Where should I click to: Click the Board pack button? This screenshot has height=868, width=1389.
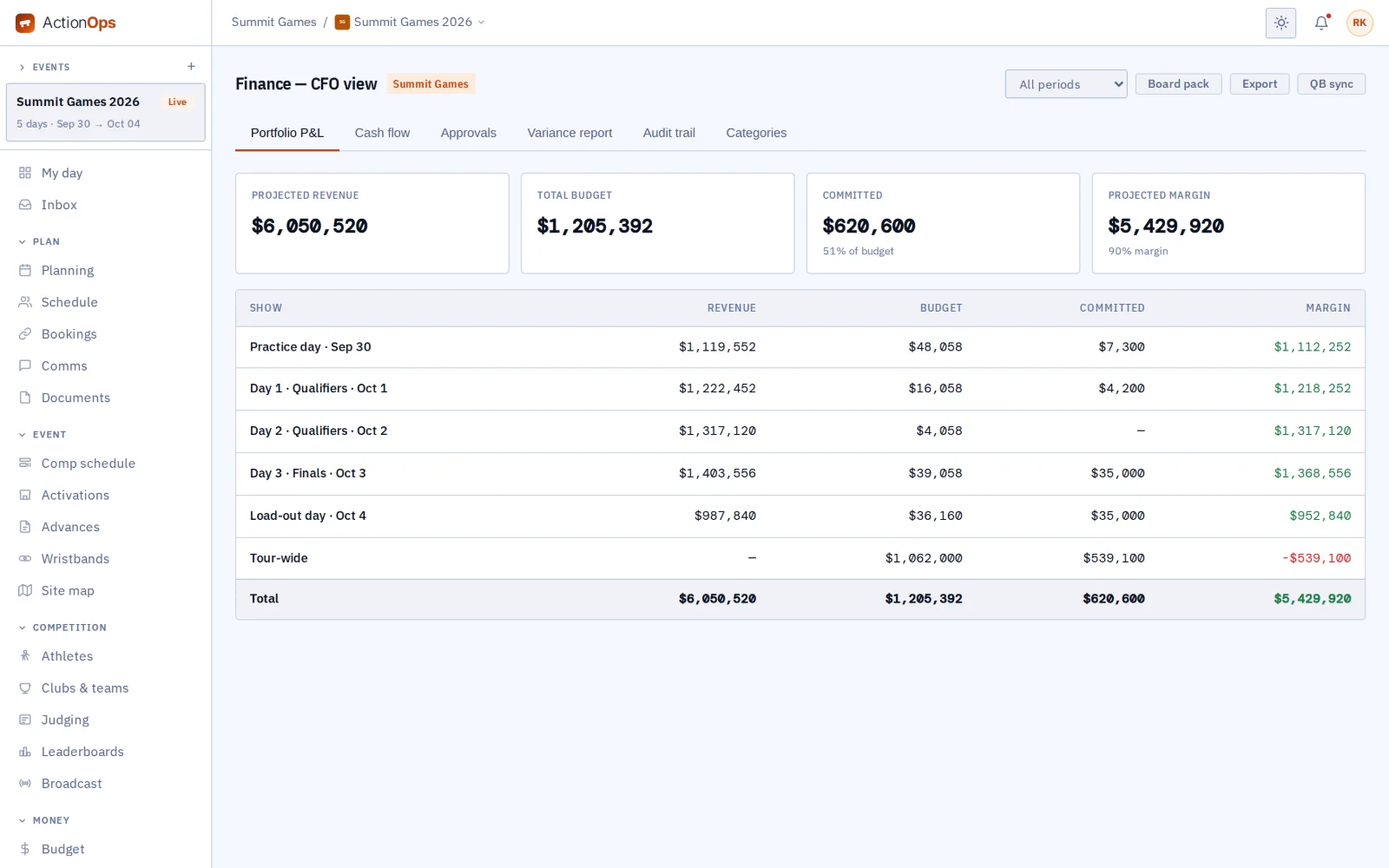(1178, 84)
